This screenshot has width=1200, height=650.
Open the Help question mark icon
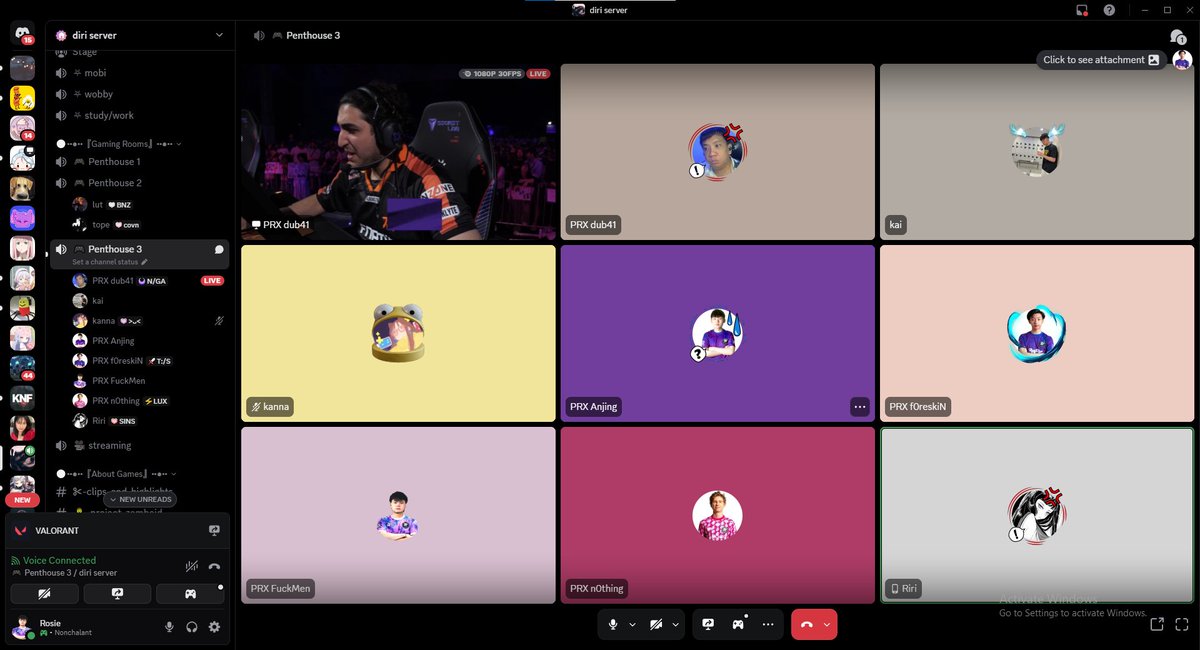pyautogui.click(x=1109, y=10)
